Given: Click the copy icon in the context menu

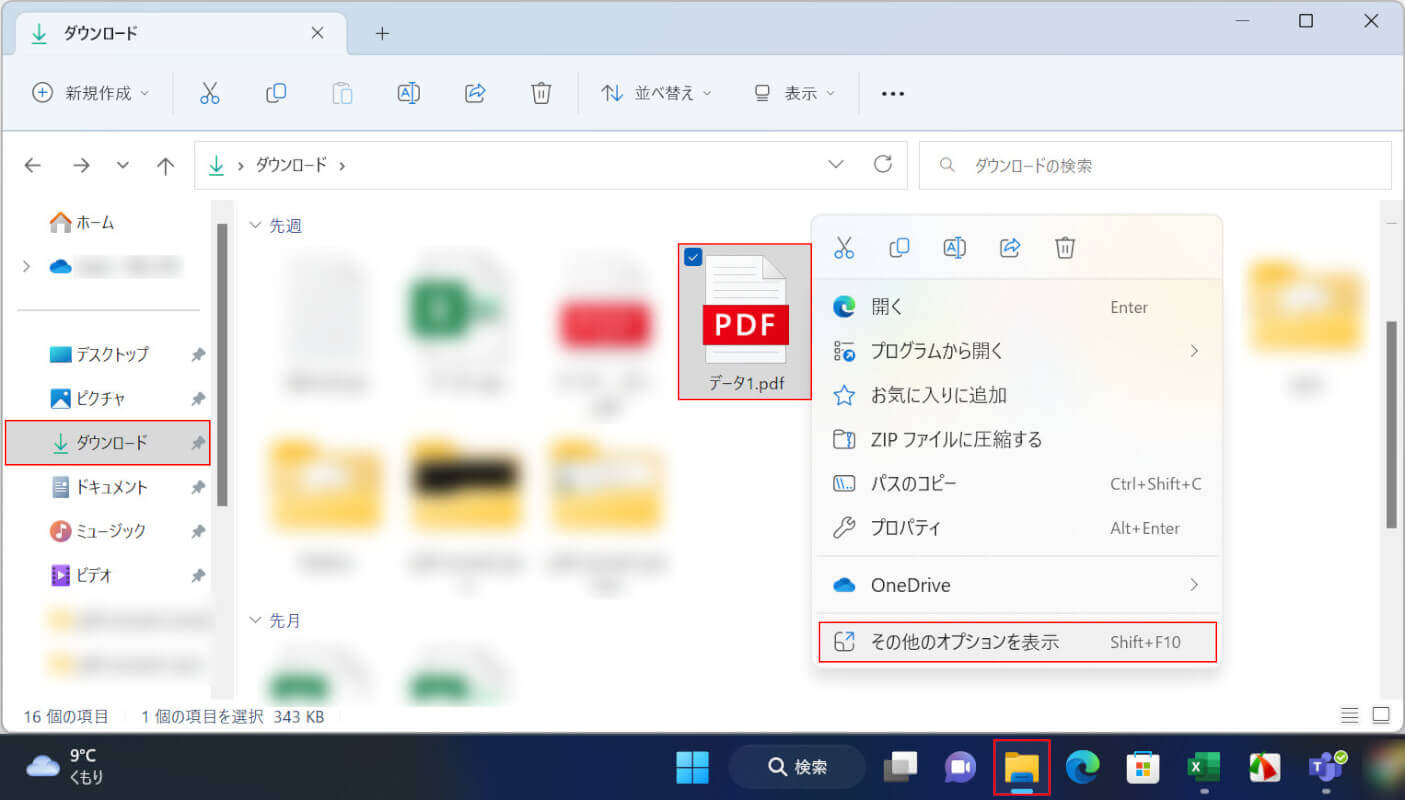Looking at the screenshot, I should (x=899, y=247).
